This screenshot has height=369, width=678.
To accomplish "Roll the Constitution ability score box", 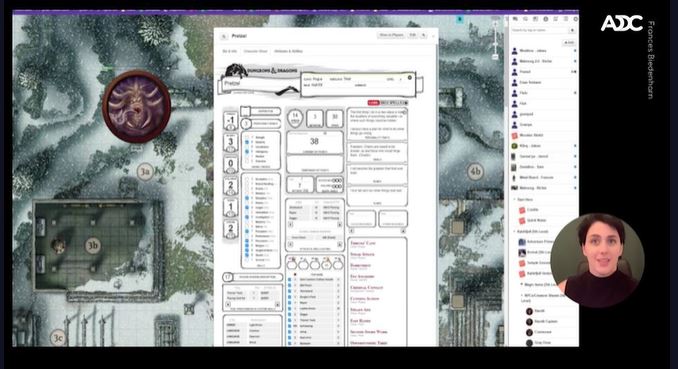I will click(x=230, y=164).
